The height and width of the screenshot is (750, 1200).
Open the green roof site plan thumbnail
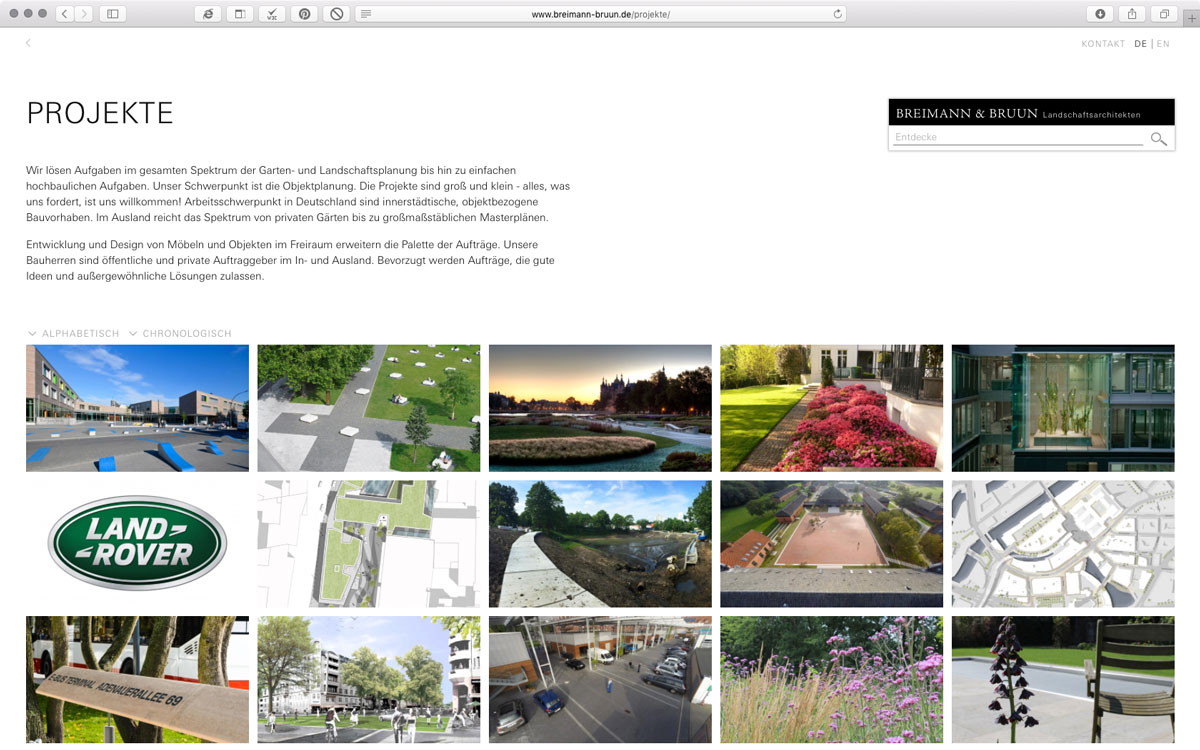pyautogui.click(x=369, y=544)
